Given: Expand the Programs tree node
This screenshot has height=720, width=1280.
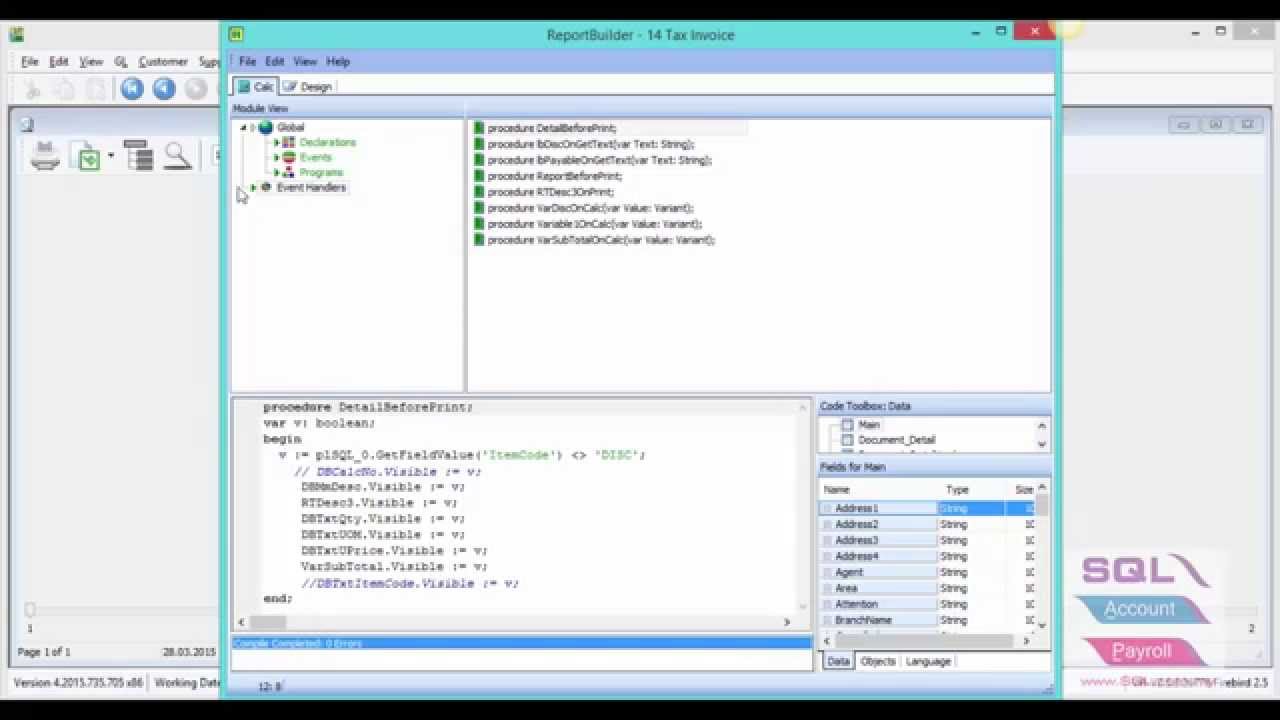Looking at the screenshot, I should coord(276,173).
